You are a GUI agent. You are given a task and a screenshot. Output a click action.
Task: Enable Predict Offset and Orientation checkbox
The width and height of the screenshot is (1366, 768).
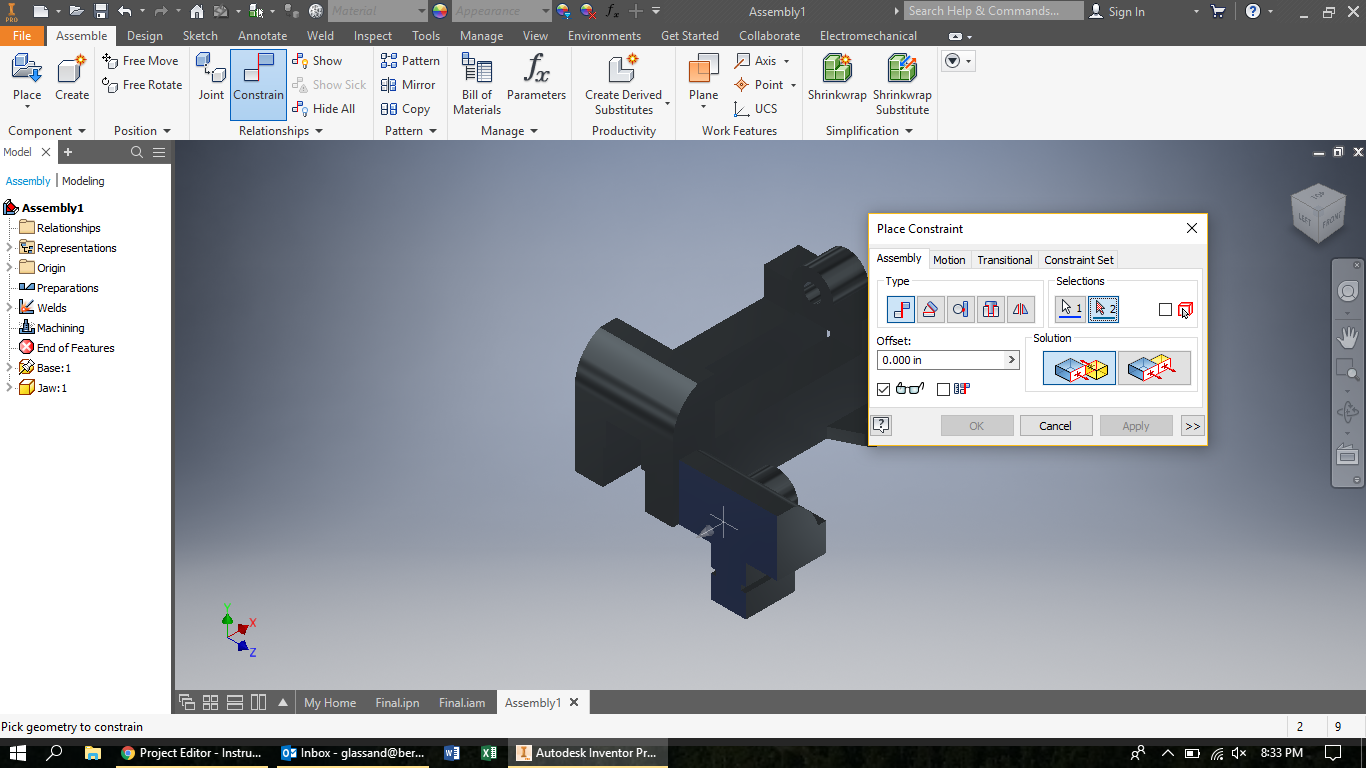tap(943, 389)
